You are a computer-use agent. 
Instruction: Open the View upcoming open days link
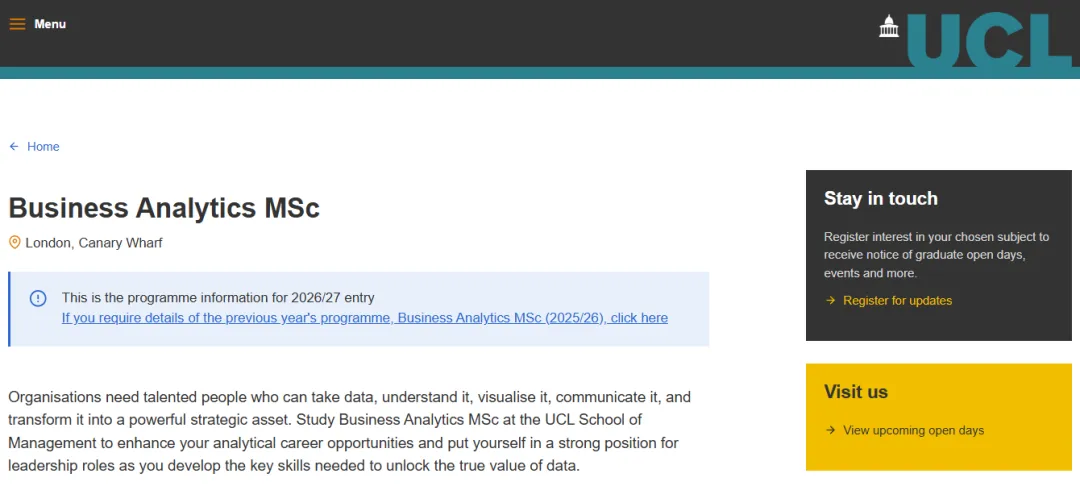click(913, 431)
